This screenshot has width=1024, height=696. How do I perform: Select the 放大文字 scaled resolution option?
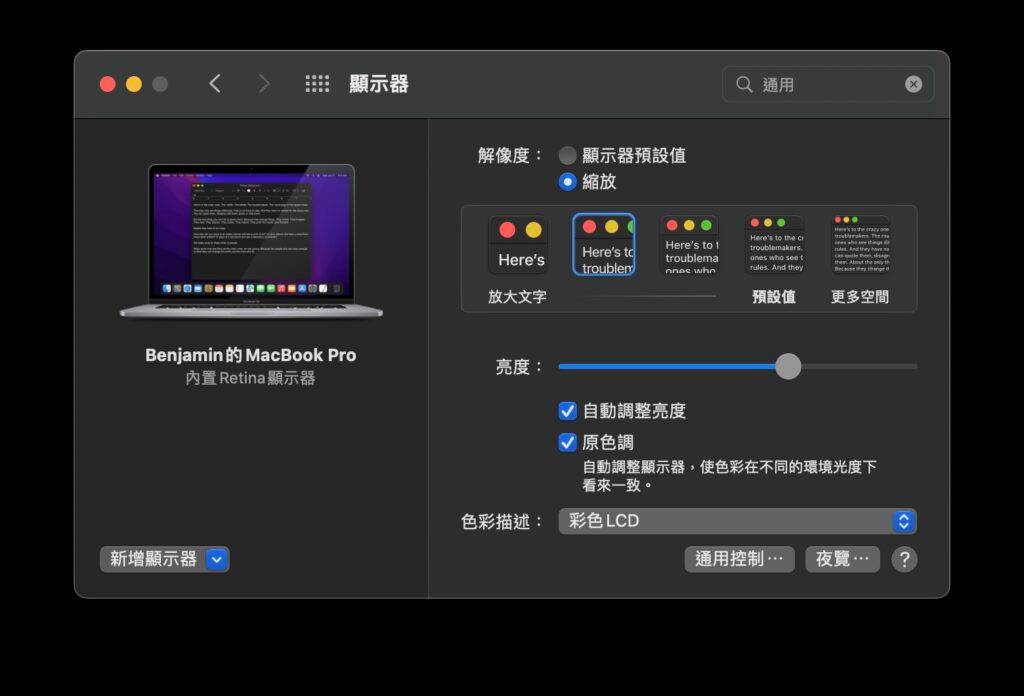(518, 243)
